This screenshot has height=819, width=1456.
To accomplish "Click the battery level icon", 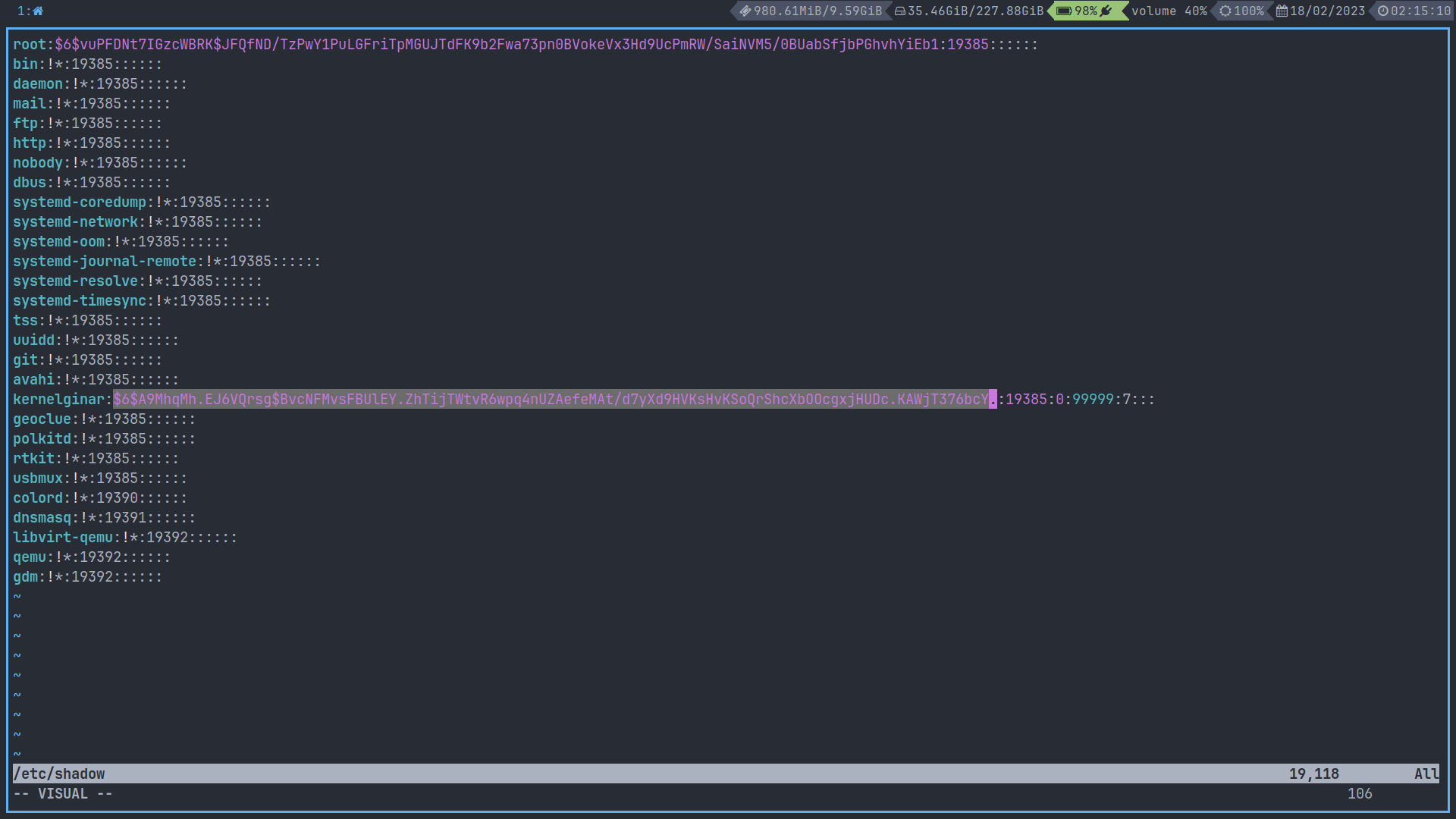I will (1064, 11).
